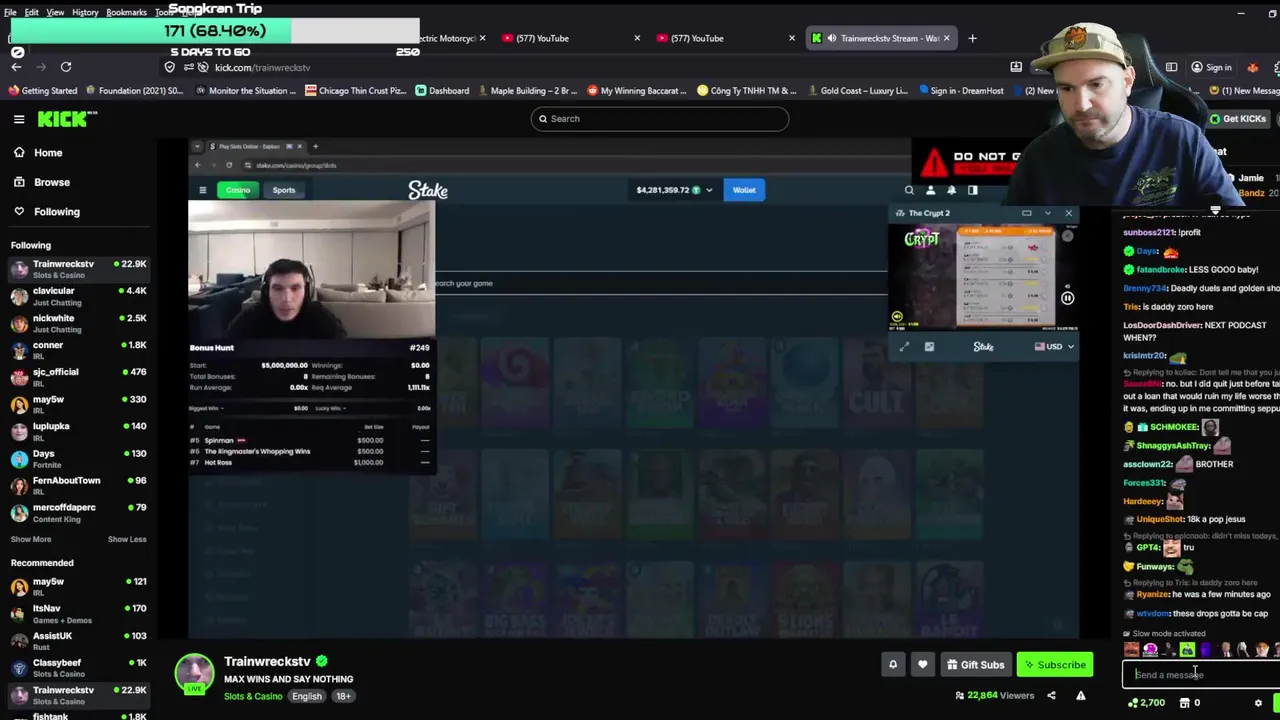
Task: Reload the page with browser refresh
Action: pos(66,67)
